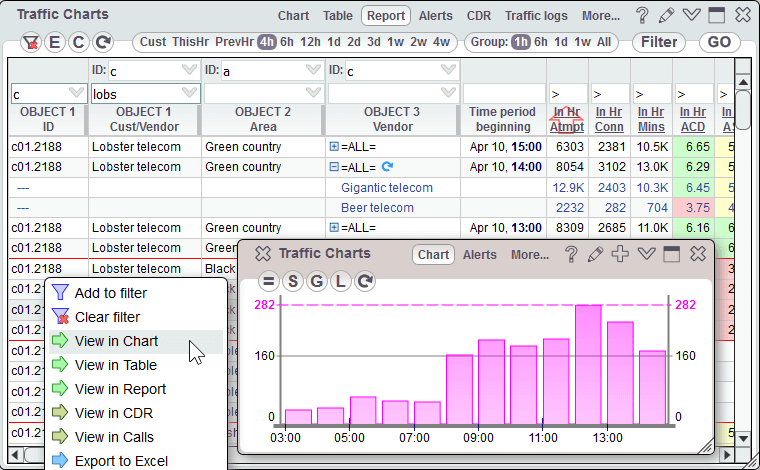Click reload icon next to =ALL= vendor
This screenshot has width=760, height=470.
(388, 166)
